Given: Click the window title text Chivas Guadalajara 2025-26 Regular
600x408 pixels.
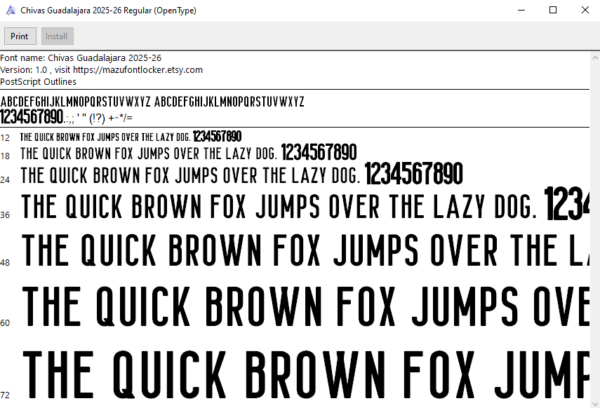Looking at the screenshot, I should pos(108,10).
